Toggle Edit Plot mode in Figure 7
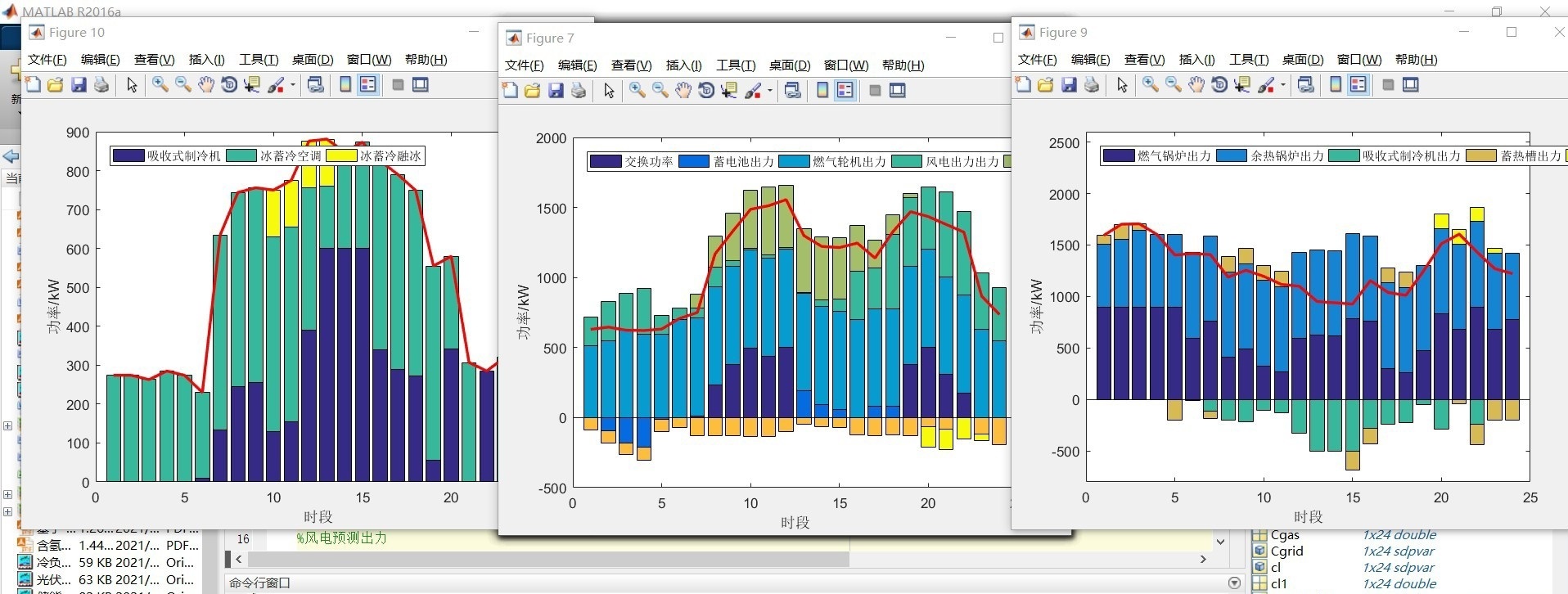Image resolution: width=1568 pixels, height=594 pixels. tap(609, 90)
